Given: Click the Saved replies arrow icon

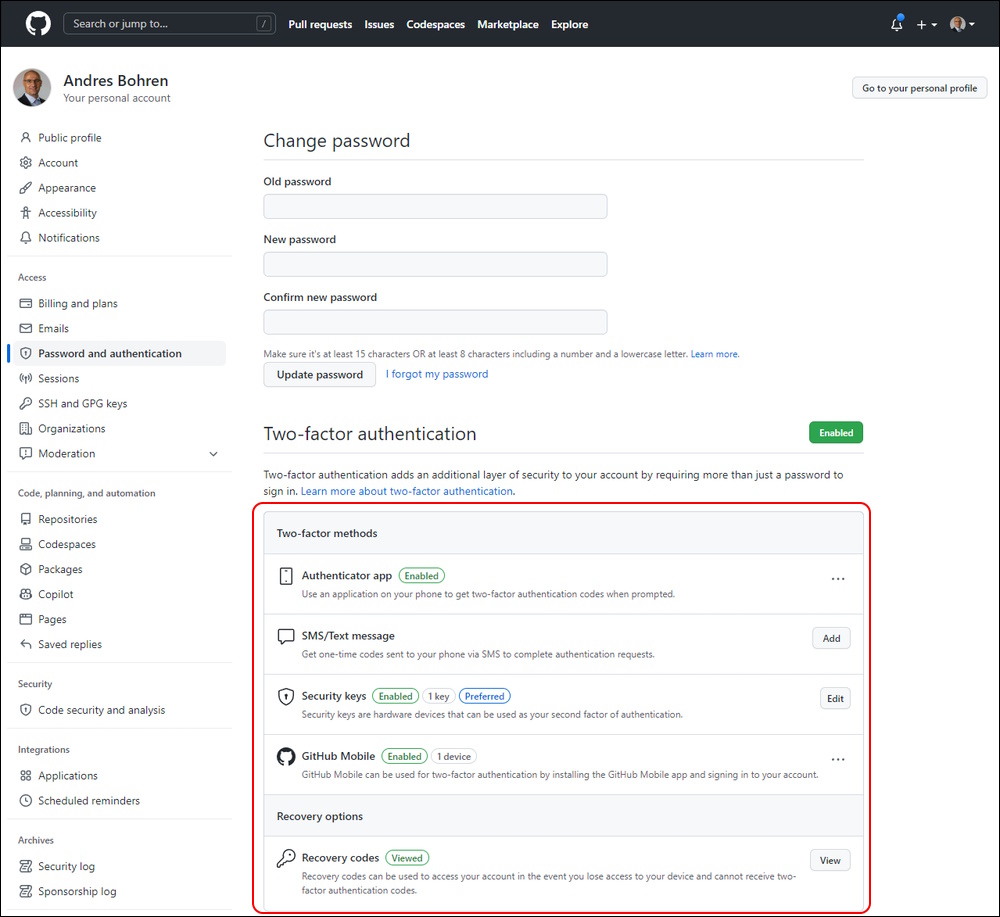Looking at the screenshot, I should pos(26,643).
